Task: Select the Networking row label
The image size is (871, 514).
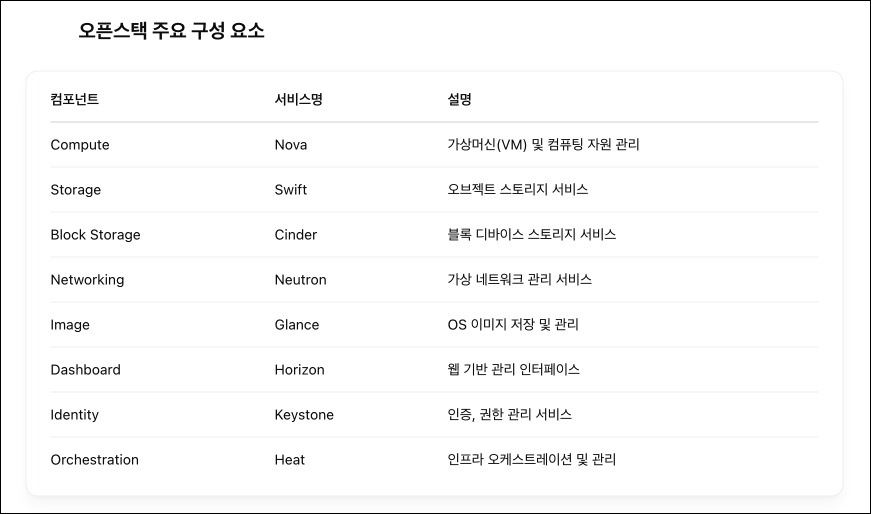Action: tap(87, 280)
